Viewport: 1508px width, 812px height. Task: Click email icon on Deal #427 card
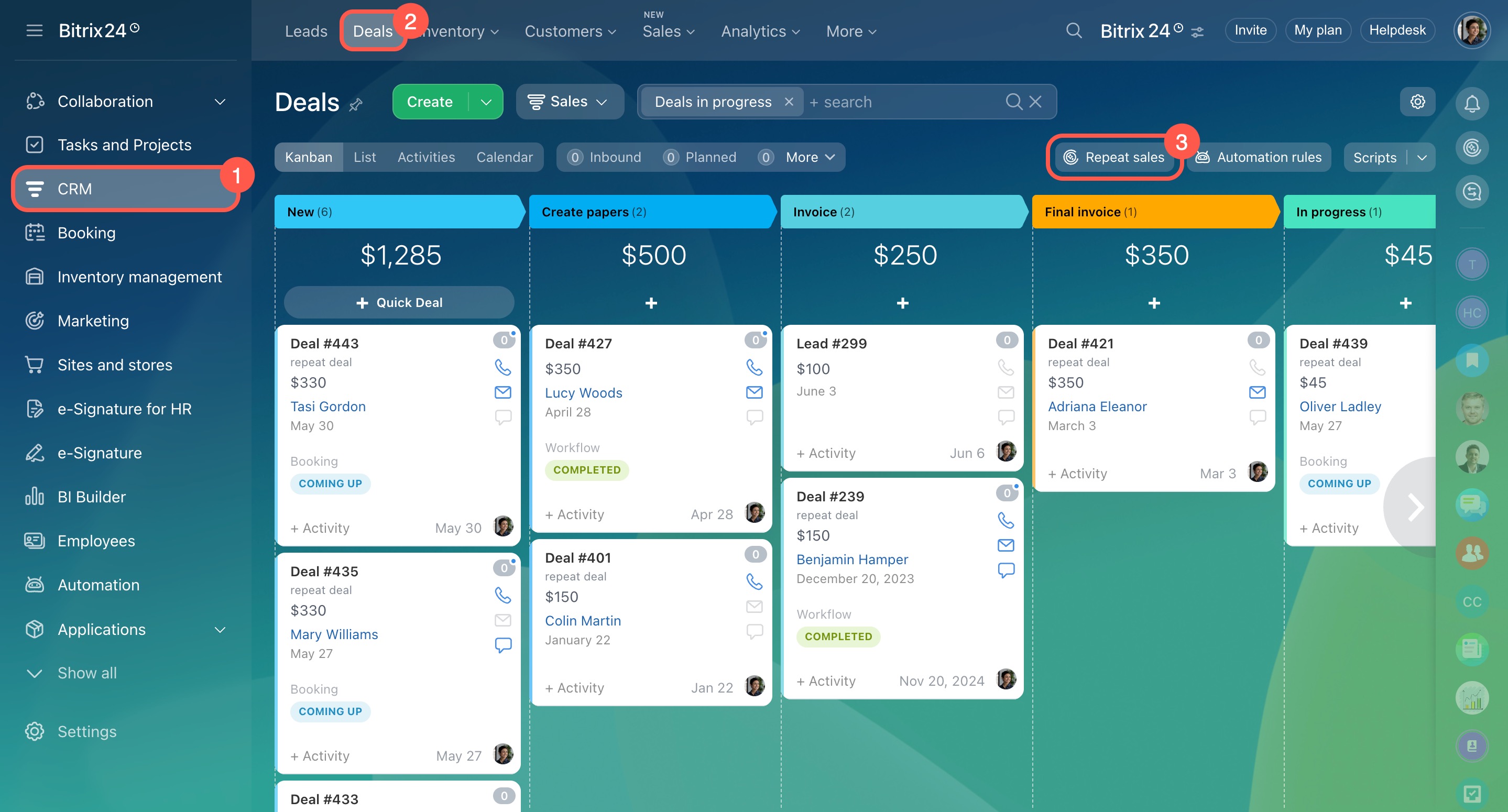click(754, 392)
